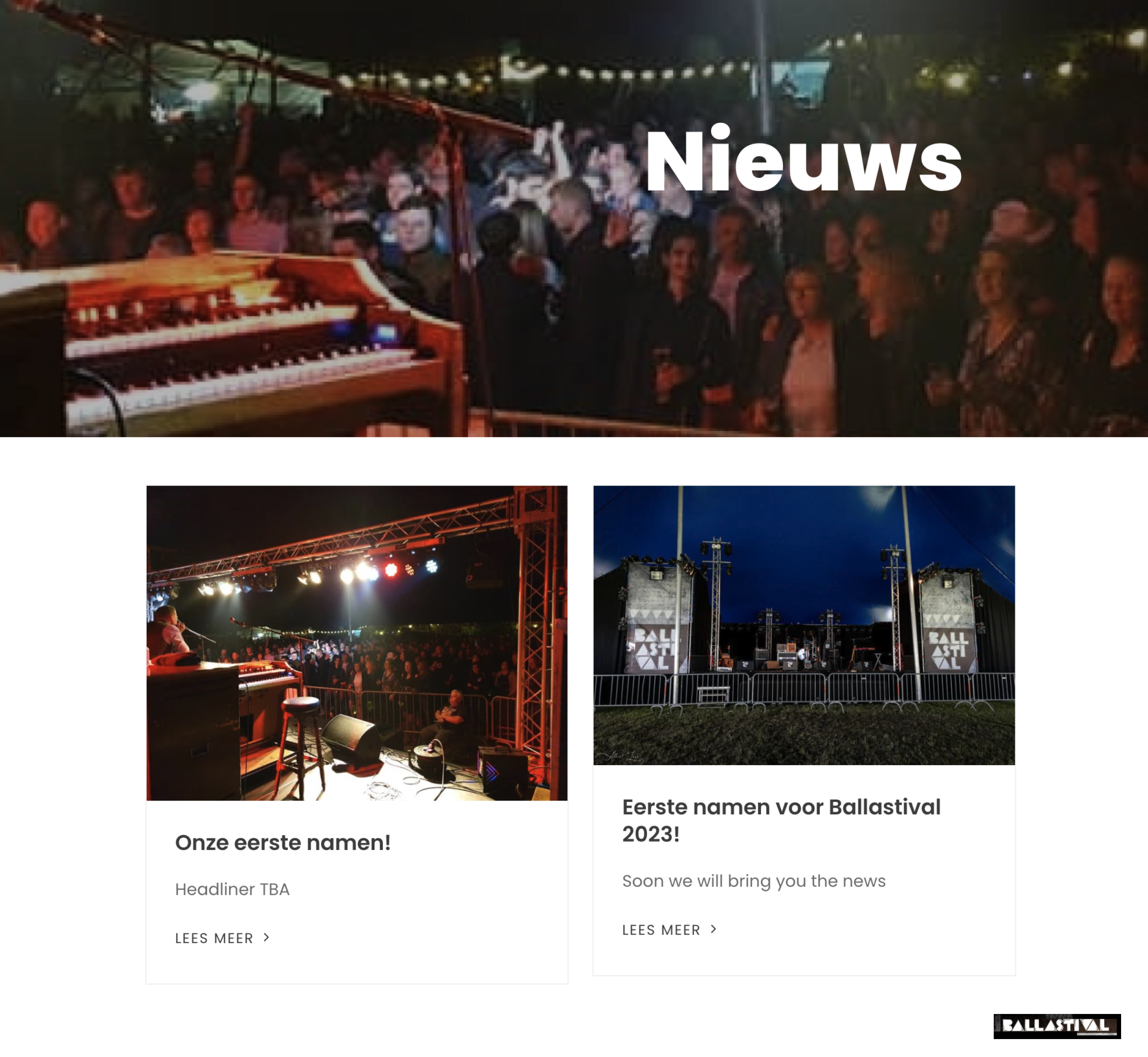Click the chevron after the Ballastival 2023 LEES MEER
The image size is (1148, 1057).
(x=713, y=929)
